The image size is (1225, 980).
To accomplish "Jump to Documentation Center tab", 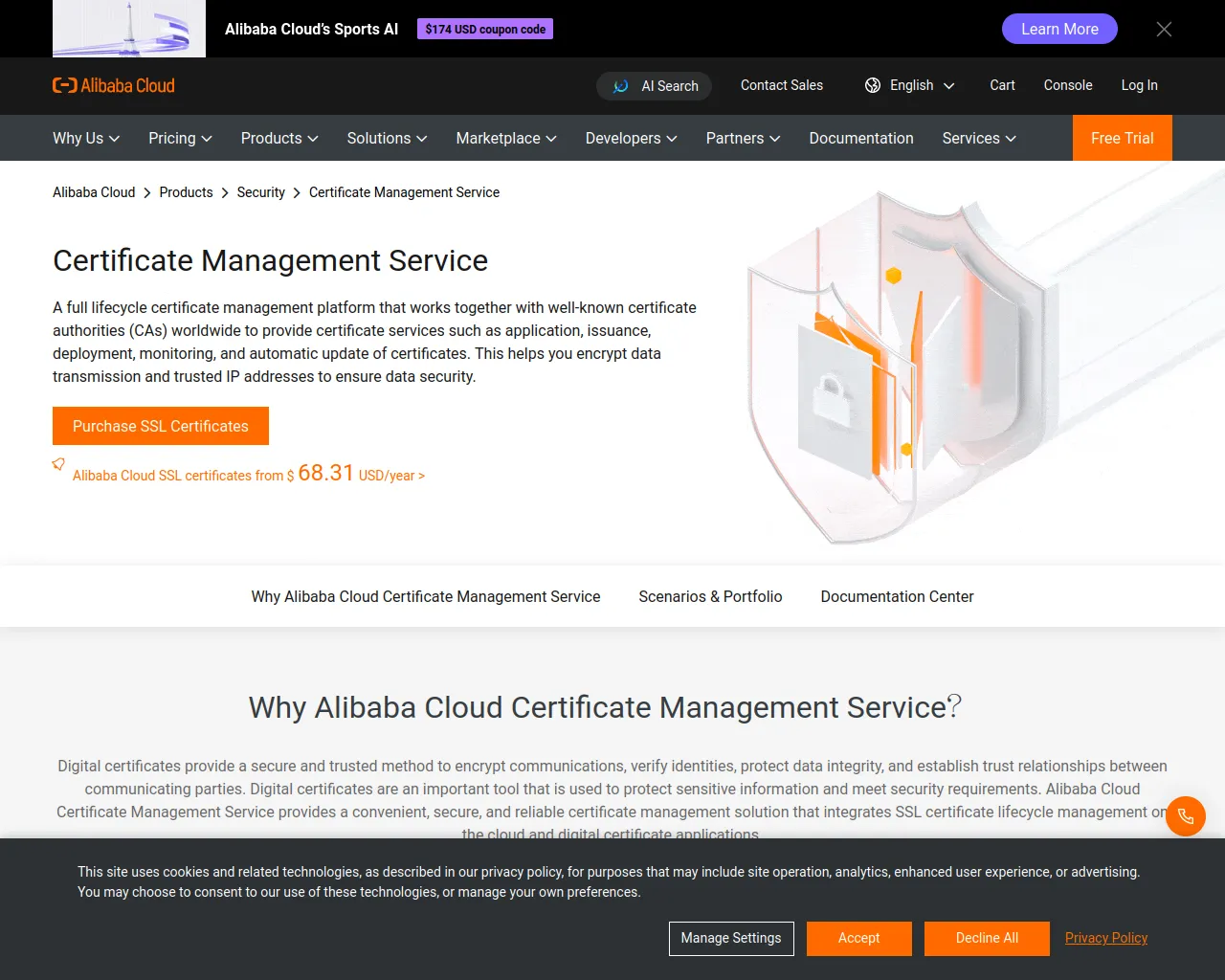I will pyautogui.click(x=897, y=596).
